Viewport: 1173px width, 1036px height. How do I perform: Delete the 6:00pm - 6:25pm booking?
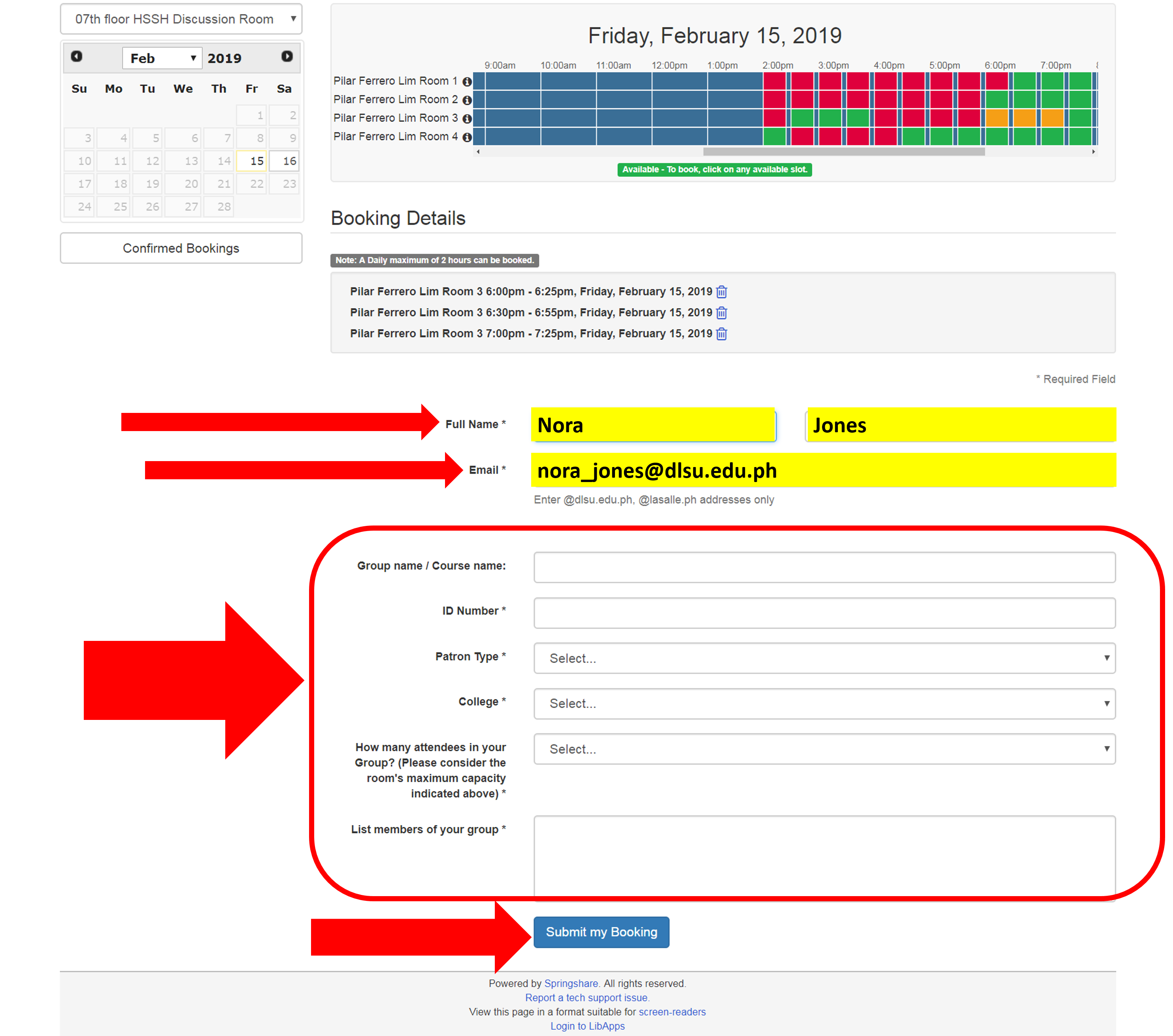click(722, 292)
